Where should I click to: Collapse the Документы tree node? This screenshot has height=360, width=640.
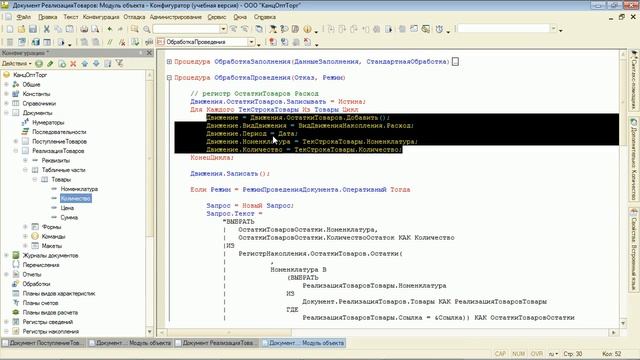pos(7,113)
